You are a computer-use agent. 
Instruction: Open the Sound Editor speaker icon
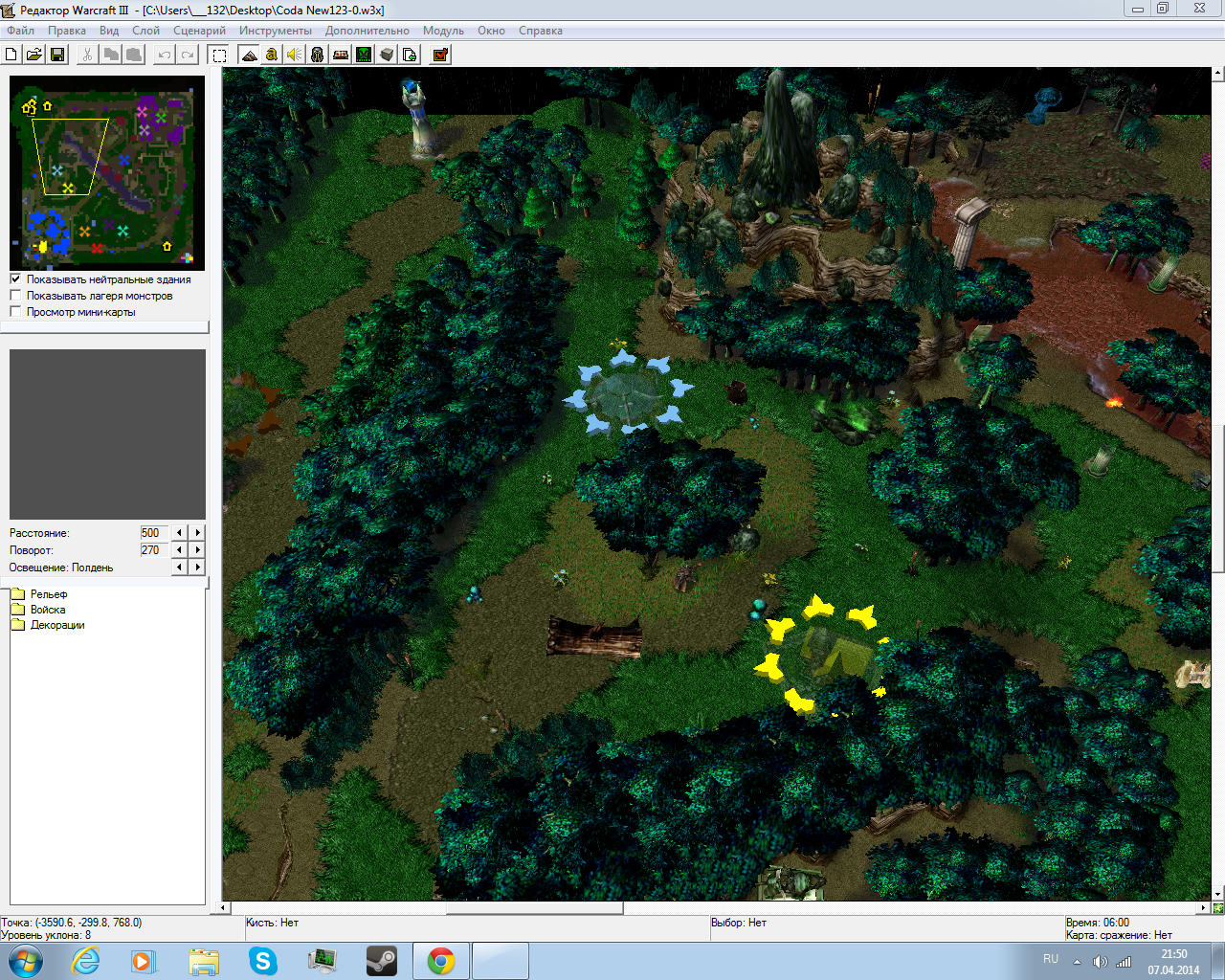pyautogui.click(x=295, y=55)
